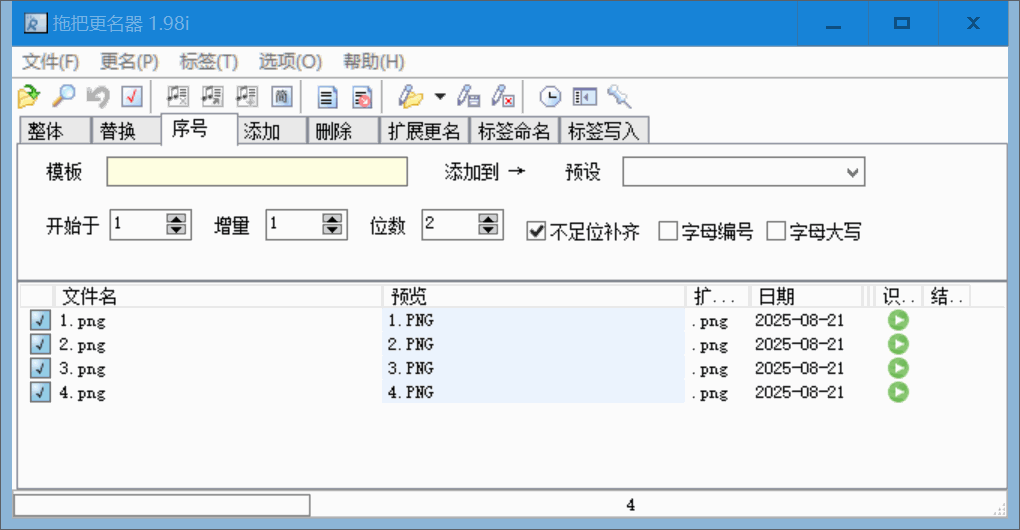Decrease the 位数 value with down arrow

(489, 230)
